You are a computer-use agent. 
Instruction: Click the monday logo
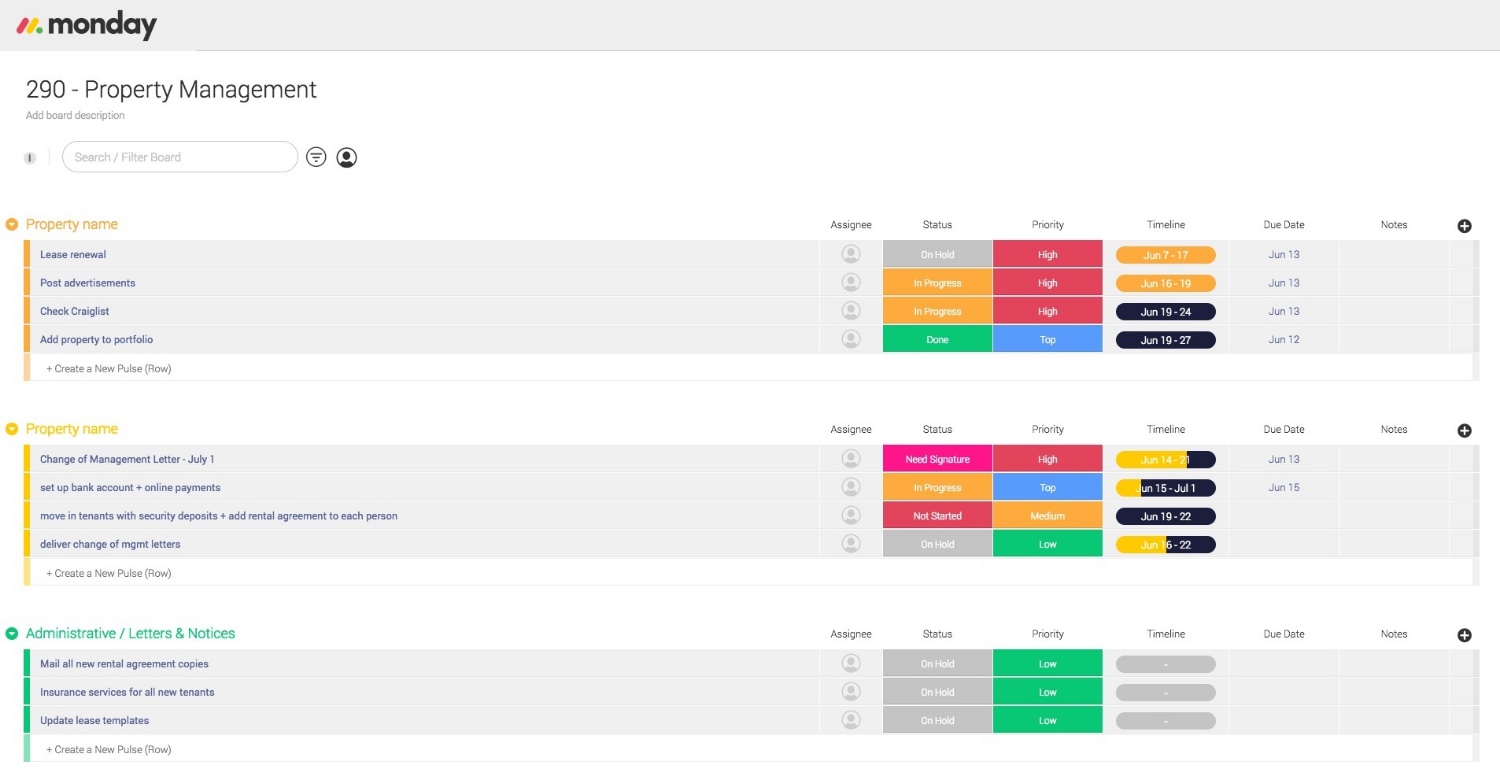pos(87,25)
